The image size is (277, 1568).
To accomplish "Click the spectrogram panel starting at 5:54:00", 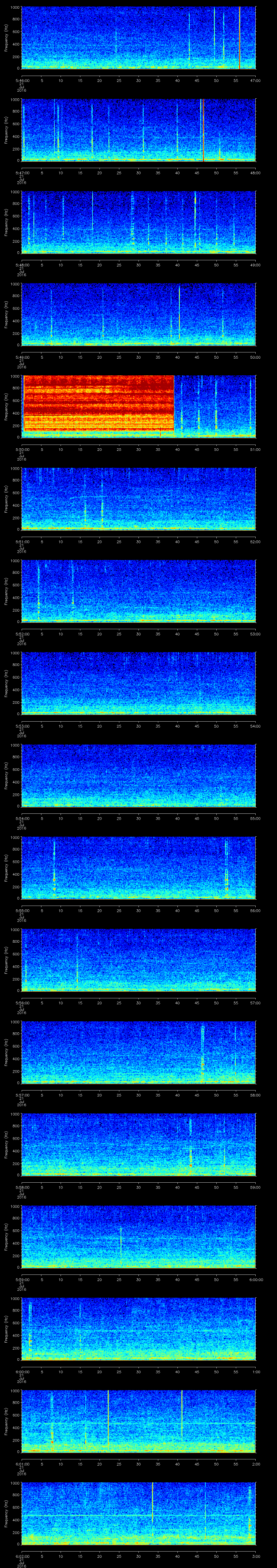I will 139,775.
